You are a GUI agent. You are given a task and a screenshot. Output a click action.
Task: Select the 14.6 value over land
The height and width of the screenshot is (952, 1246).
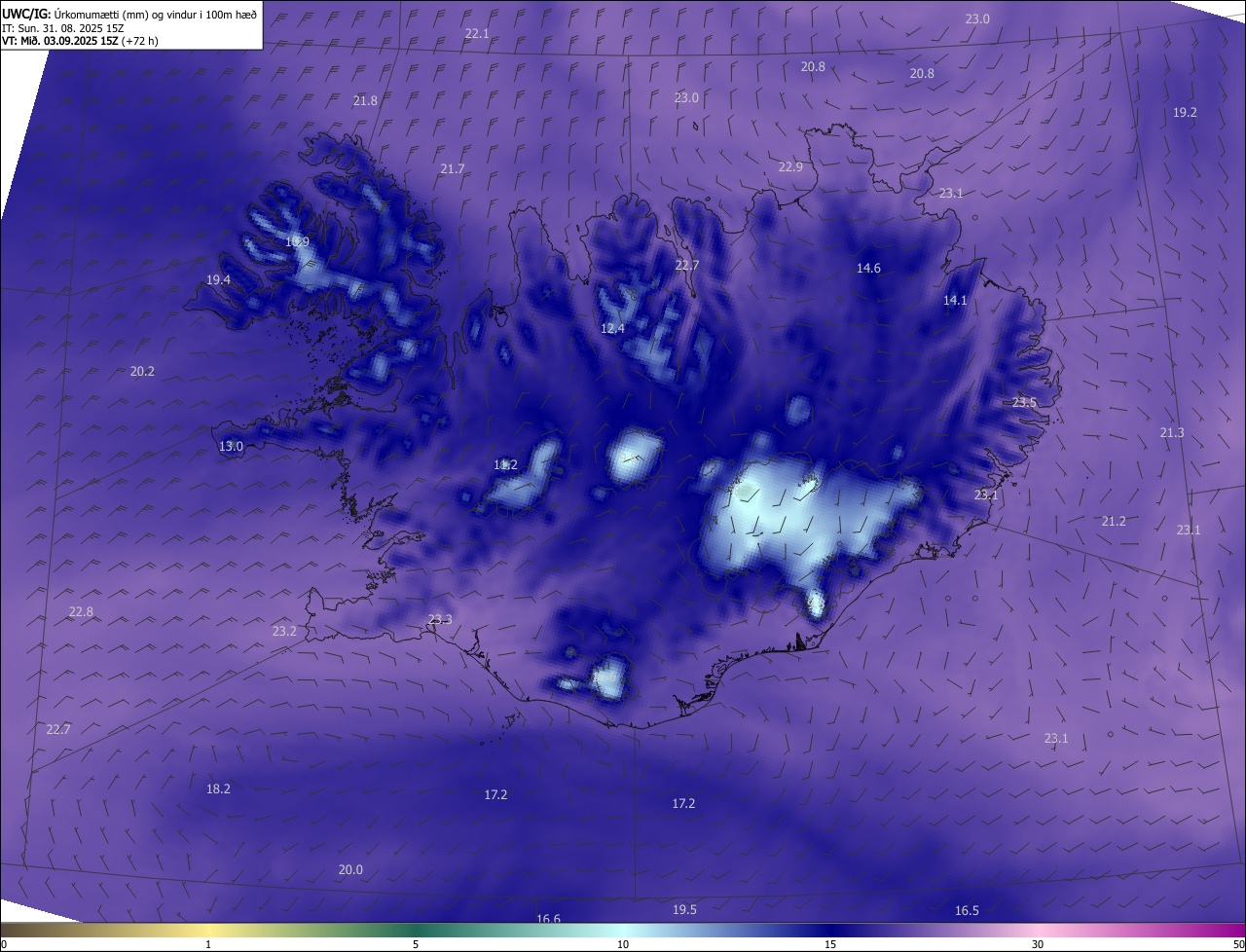click(868, 269)
